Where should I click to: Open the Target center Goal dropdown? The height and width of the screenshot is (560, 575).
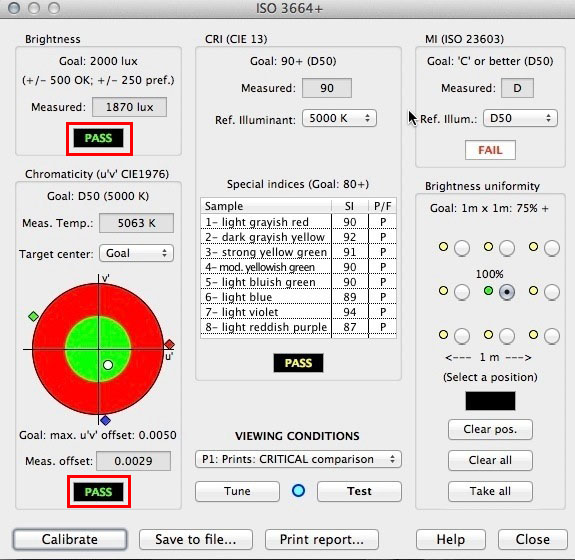136,253
